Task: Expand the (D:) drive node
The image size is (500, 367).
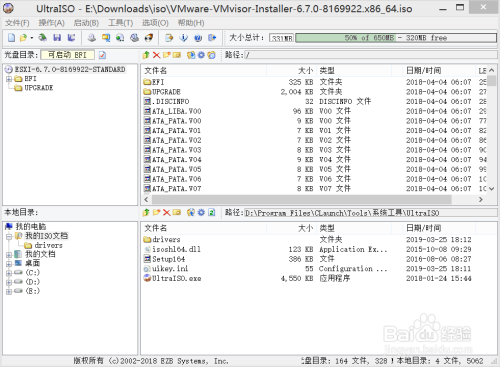Action: coord(9,282)
